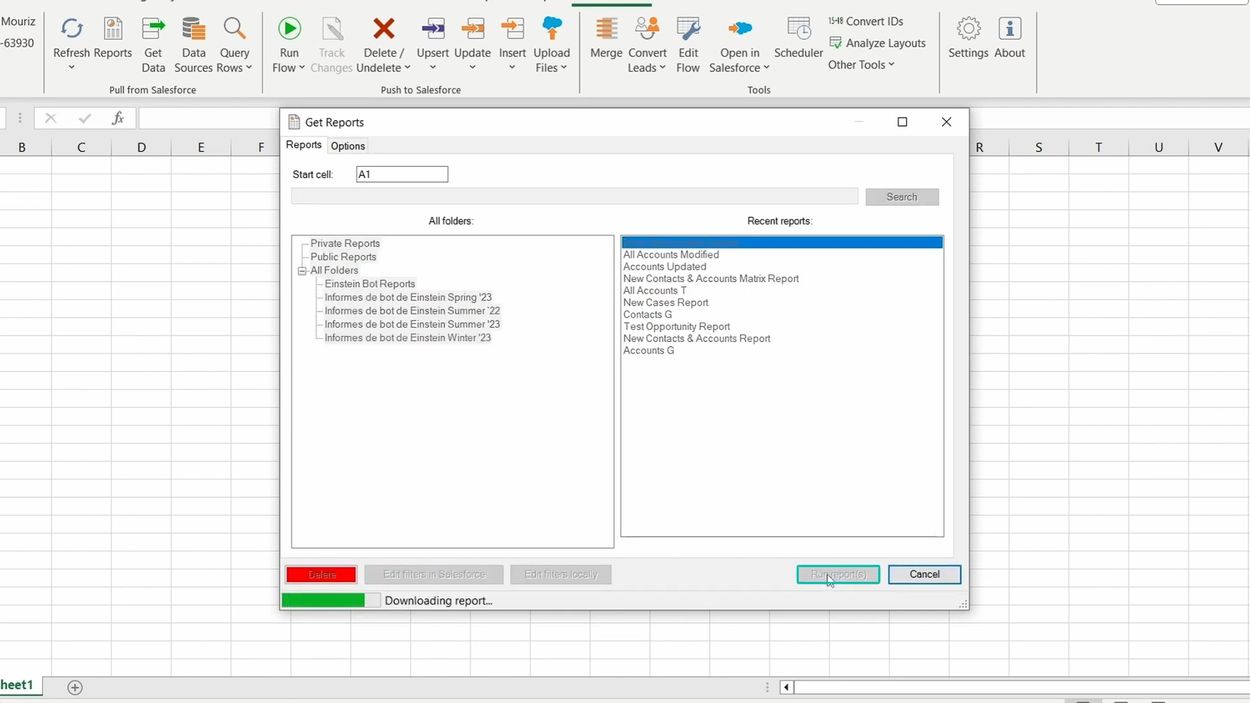Click the report search text field
The image size is (1250, 703).
click(575, 197)
